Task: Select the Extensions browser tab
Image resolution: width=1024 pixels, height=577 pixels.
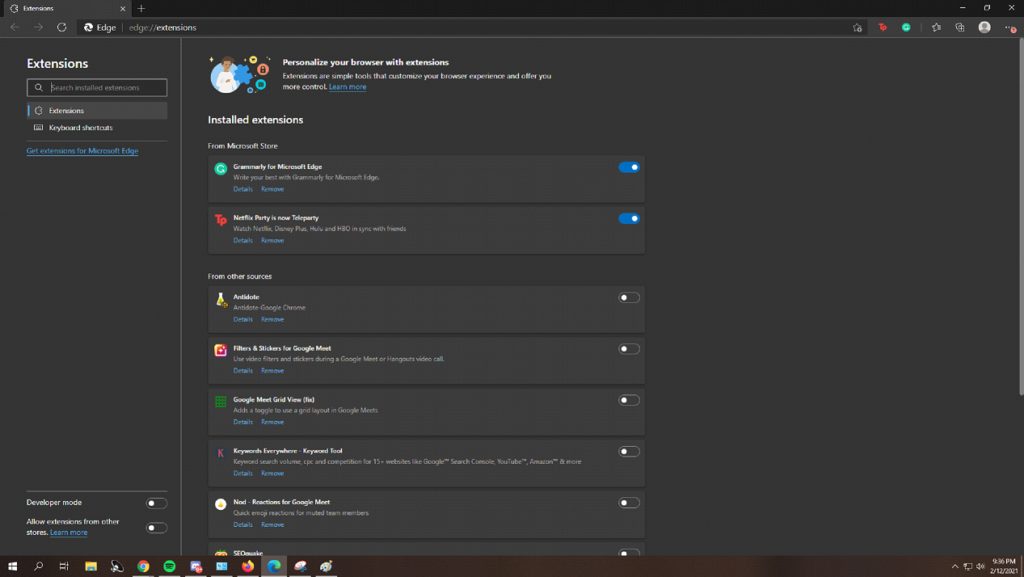Action: tap(65, 8)
